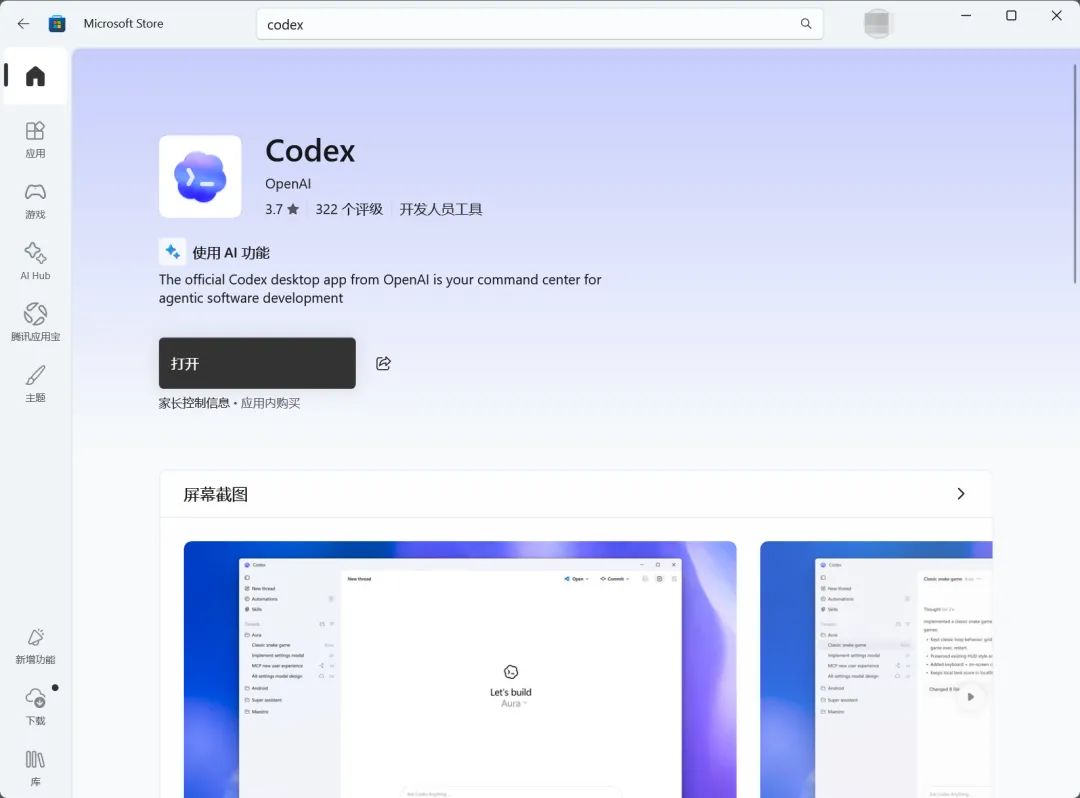This screenshot has width=1080, height=798.
Task: Click the Codex title heading
Action: click(310, 151)
